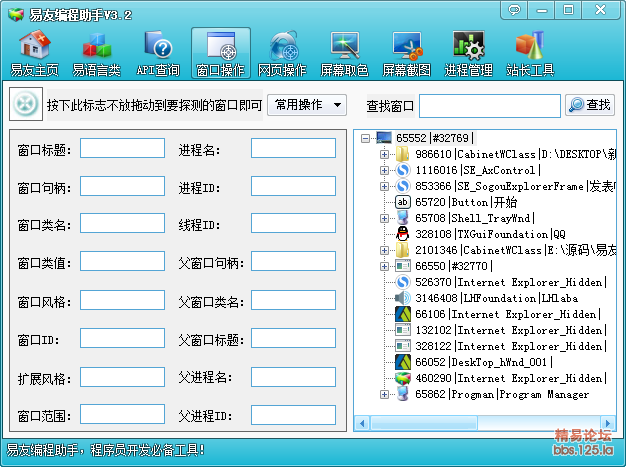This screenshot has width=626, height=467.
Task: Click the 窗口范围 input field
Action: coord(123,414)
